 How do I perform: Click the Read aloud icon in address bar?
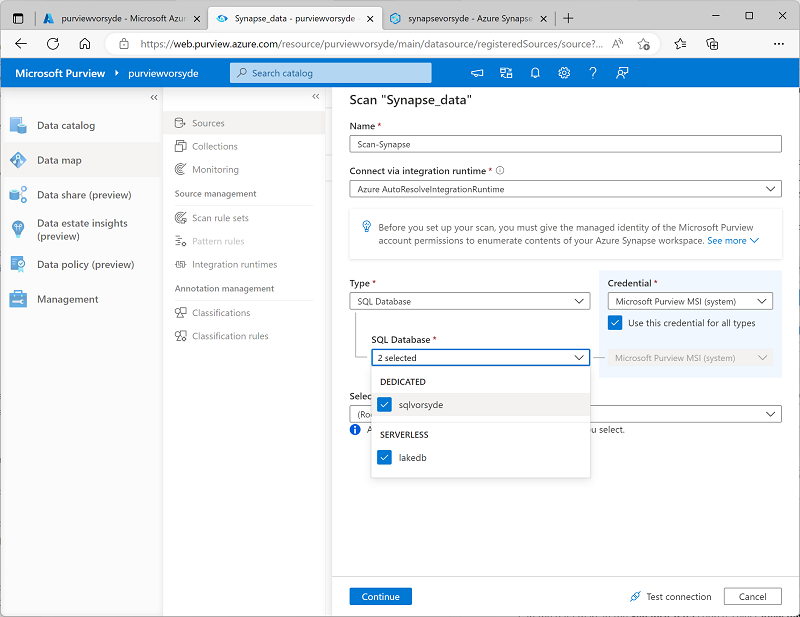coord(617,44)
